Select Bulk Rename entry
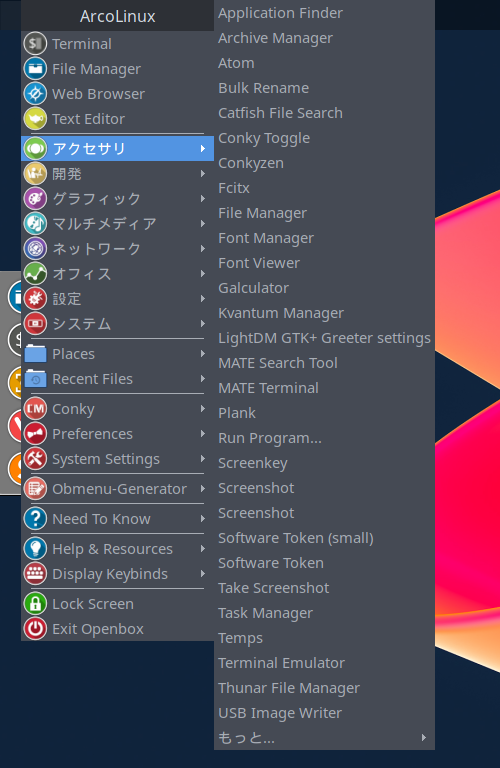 324,88
